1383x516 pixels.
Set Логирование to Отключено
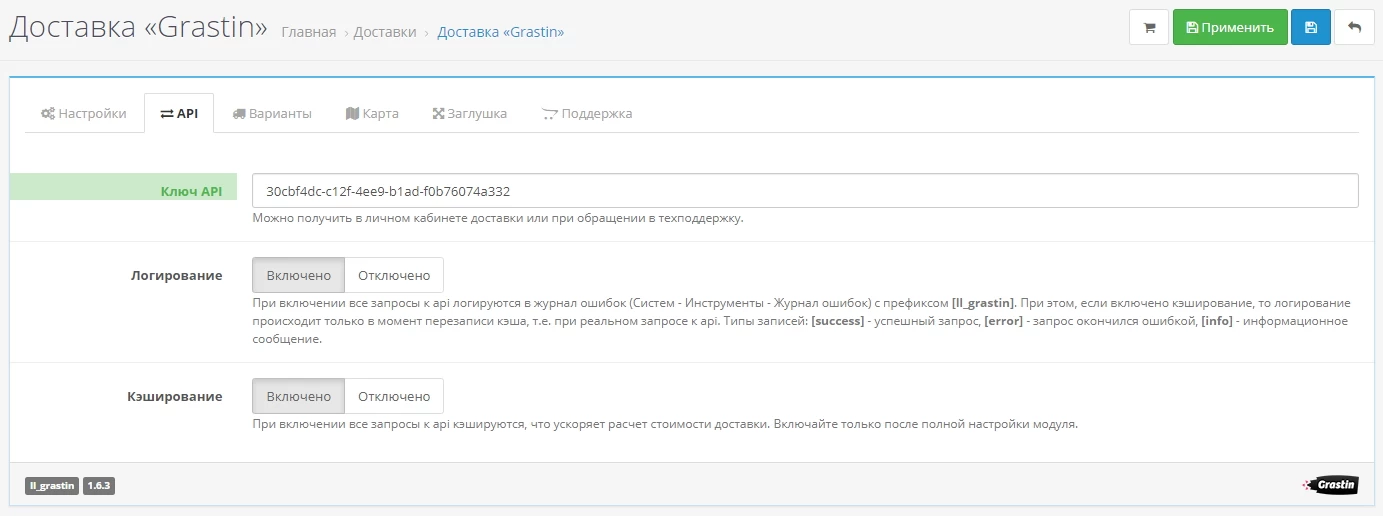pos(394,275)
